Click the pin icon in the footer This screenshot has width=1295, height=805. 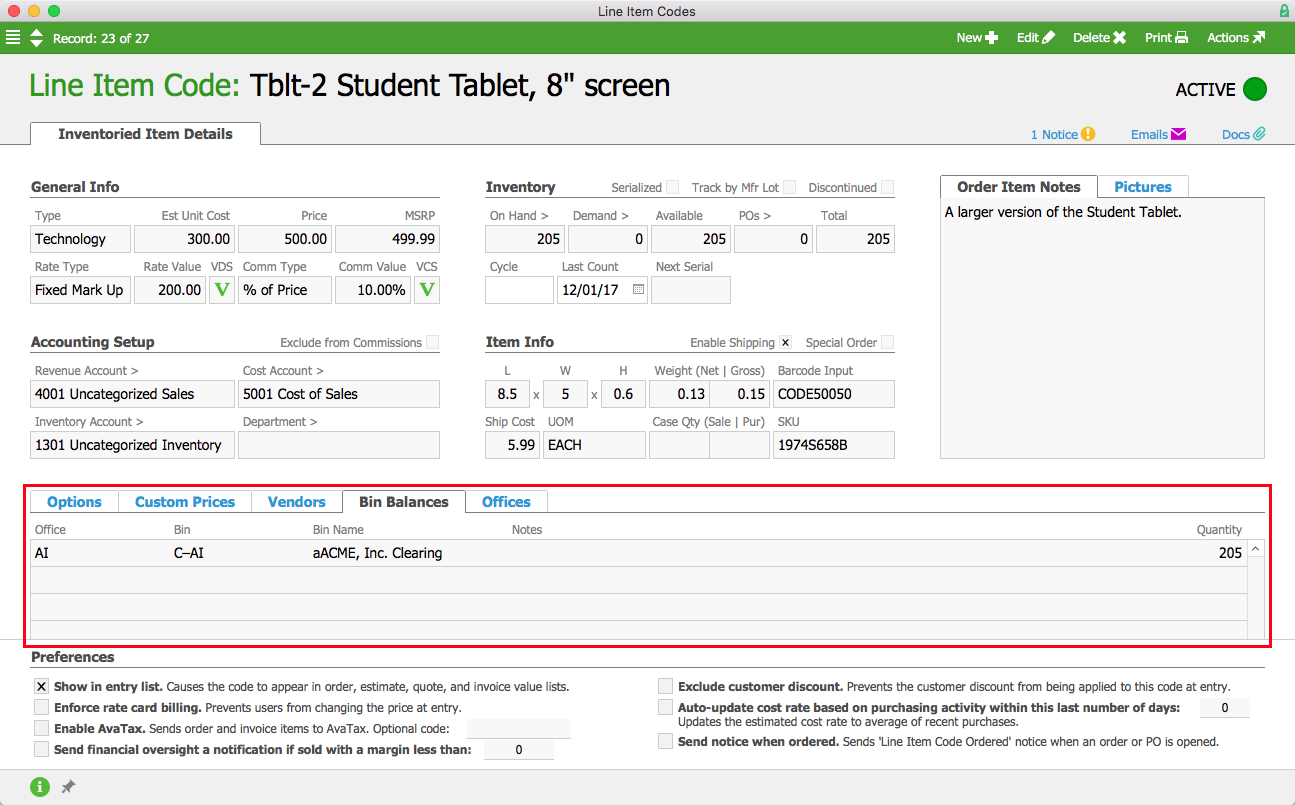[68, 787]
